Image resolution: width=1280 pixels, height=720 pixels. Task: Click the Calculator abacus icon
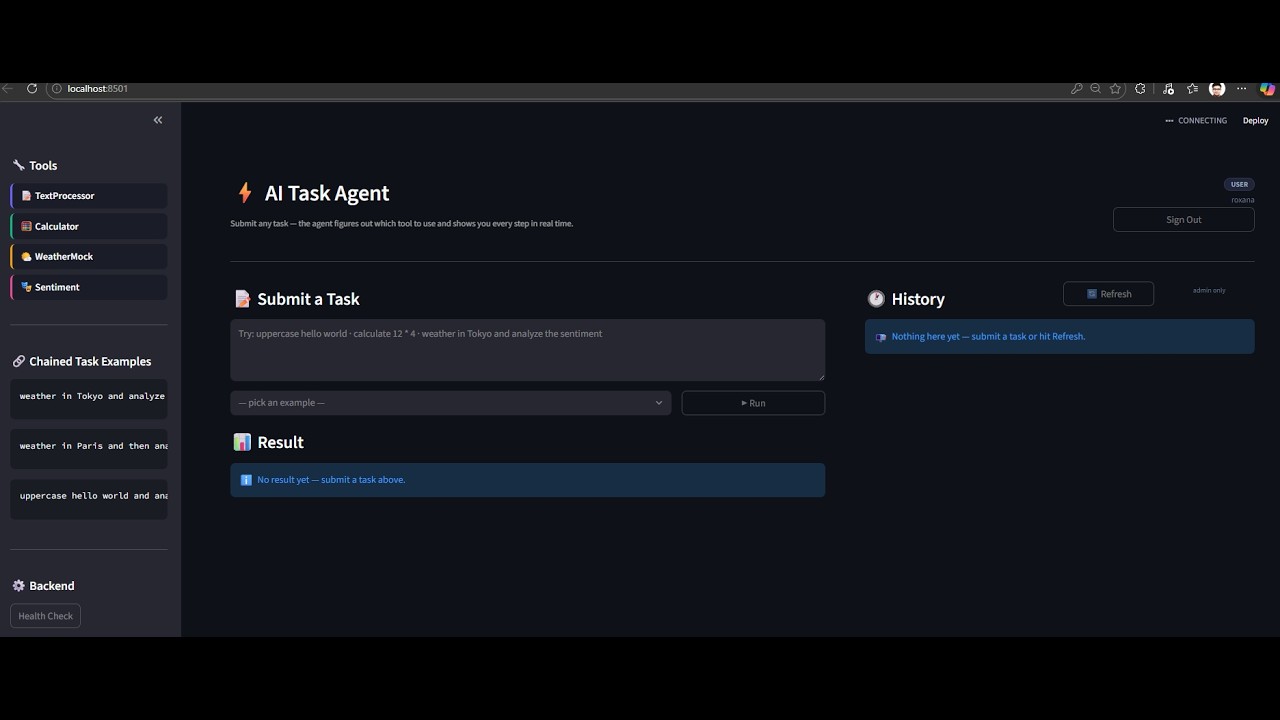(26, 227)
